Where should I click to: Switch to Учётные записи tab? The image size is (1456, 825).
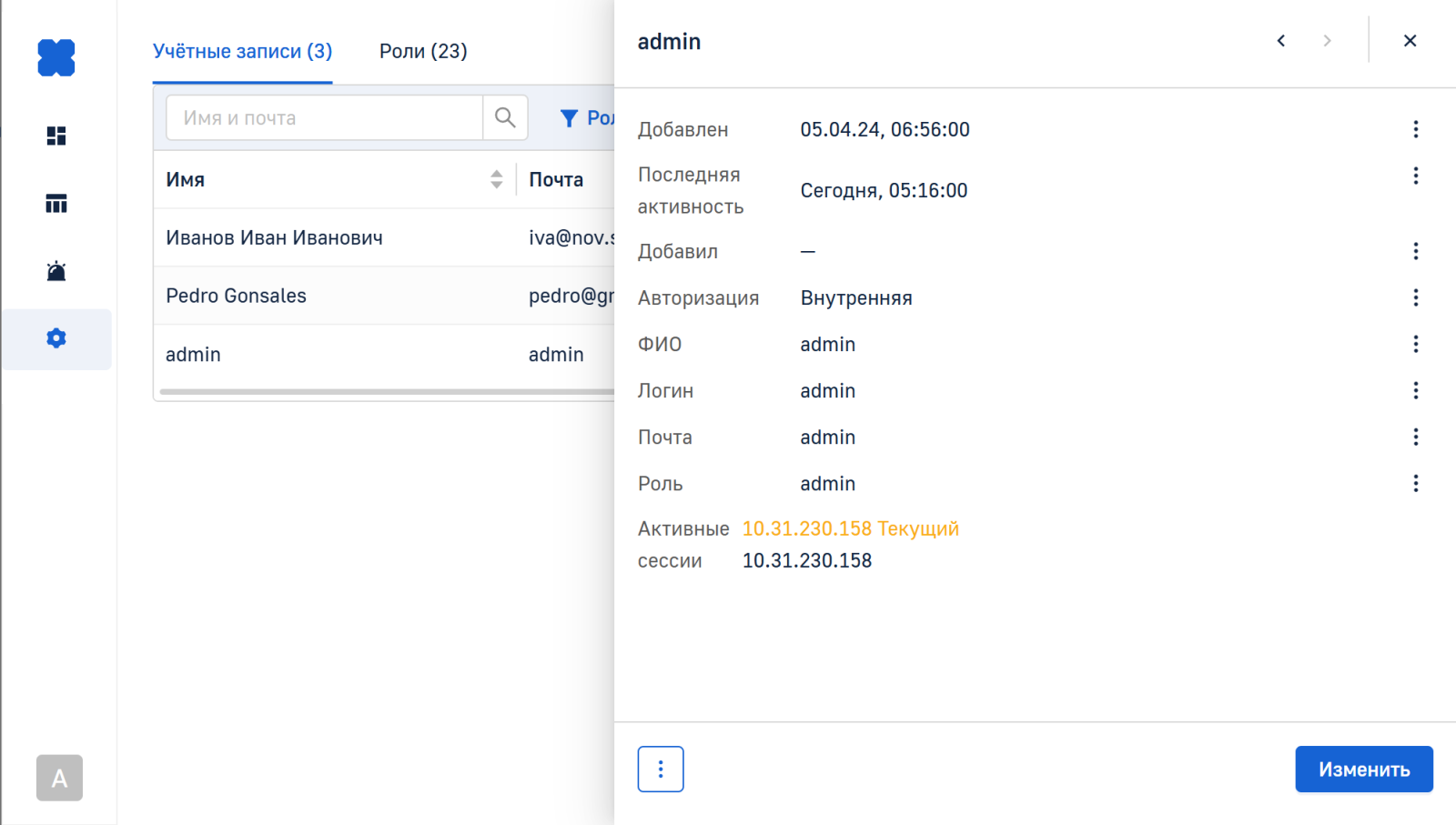click(242, 51)
